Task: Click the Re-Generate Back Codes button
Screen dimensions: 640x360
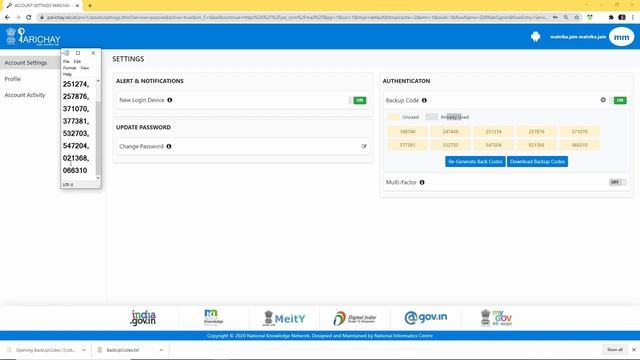Action: coord(475,162)
